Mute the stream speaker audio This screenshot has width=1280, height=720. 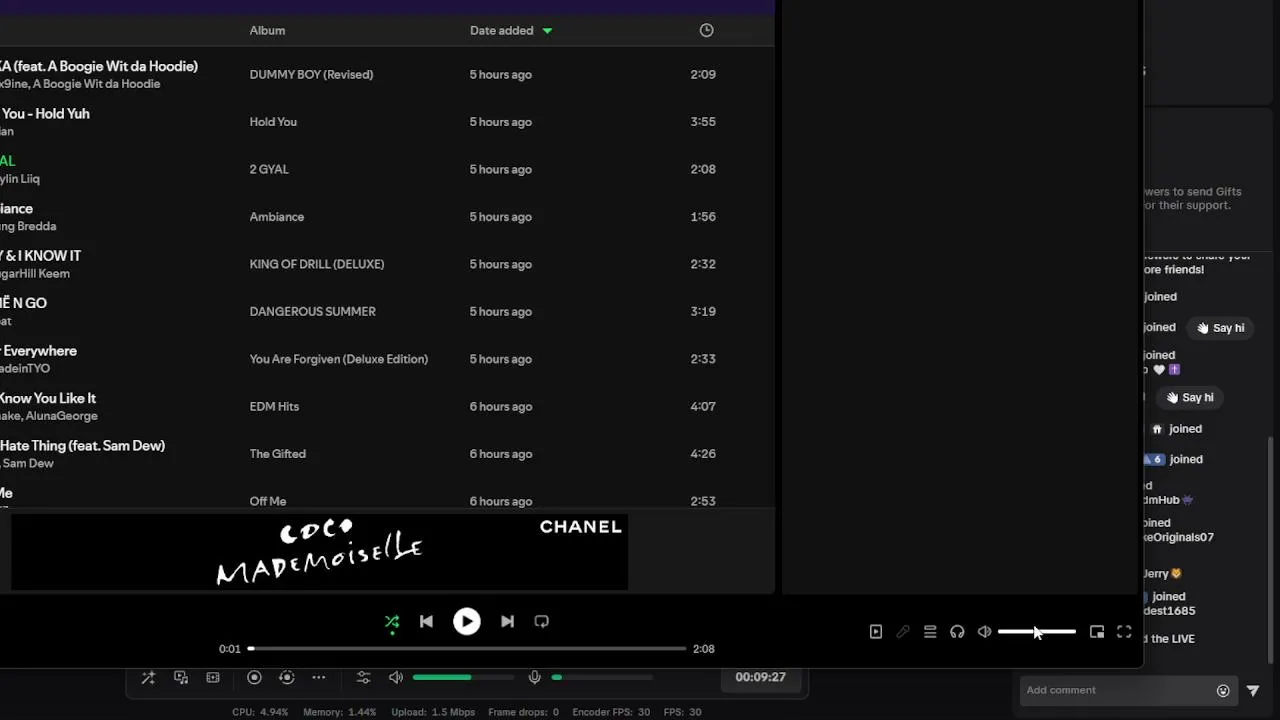[396, 677]
